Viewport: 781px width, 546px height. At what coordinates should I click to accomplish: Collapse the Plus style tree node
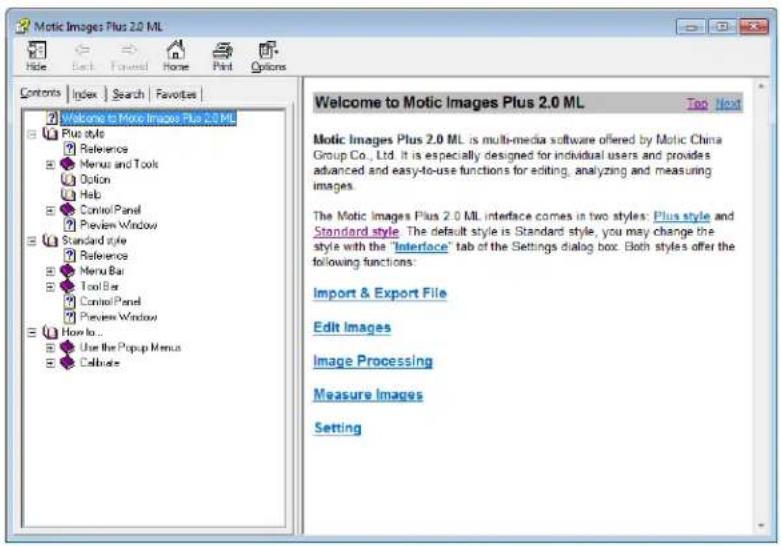point(32,134)
